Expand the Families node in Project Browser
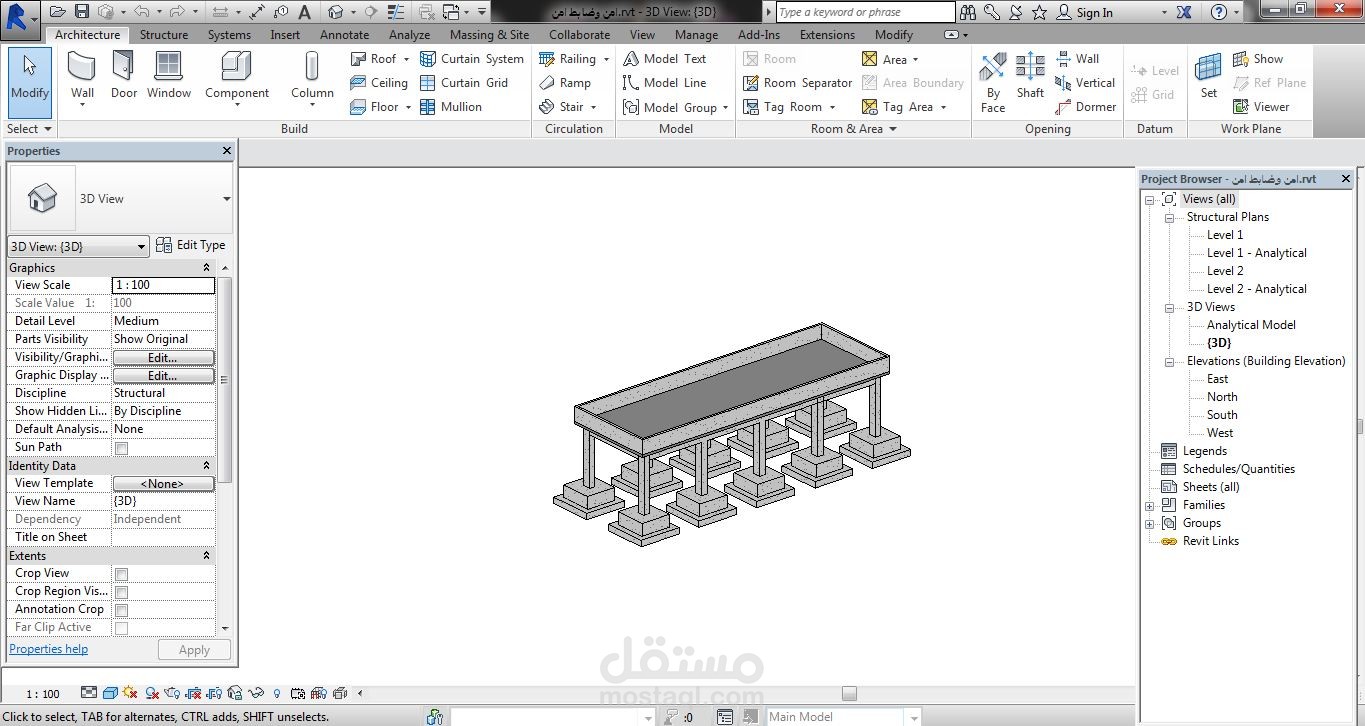Screen dimensions: 1365x726 coord(1149,505)
